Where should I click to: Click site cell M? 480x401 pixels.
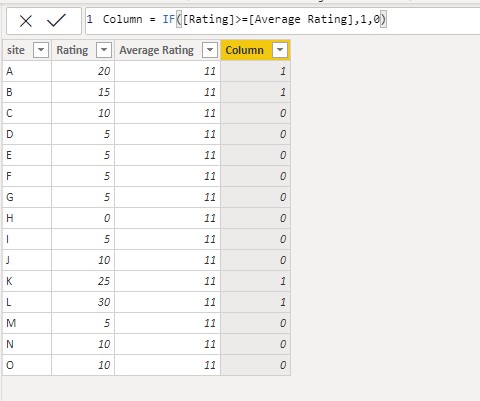(x=27, y=323)
